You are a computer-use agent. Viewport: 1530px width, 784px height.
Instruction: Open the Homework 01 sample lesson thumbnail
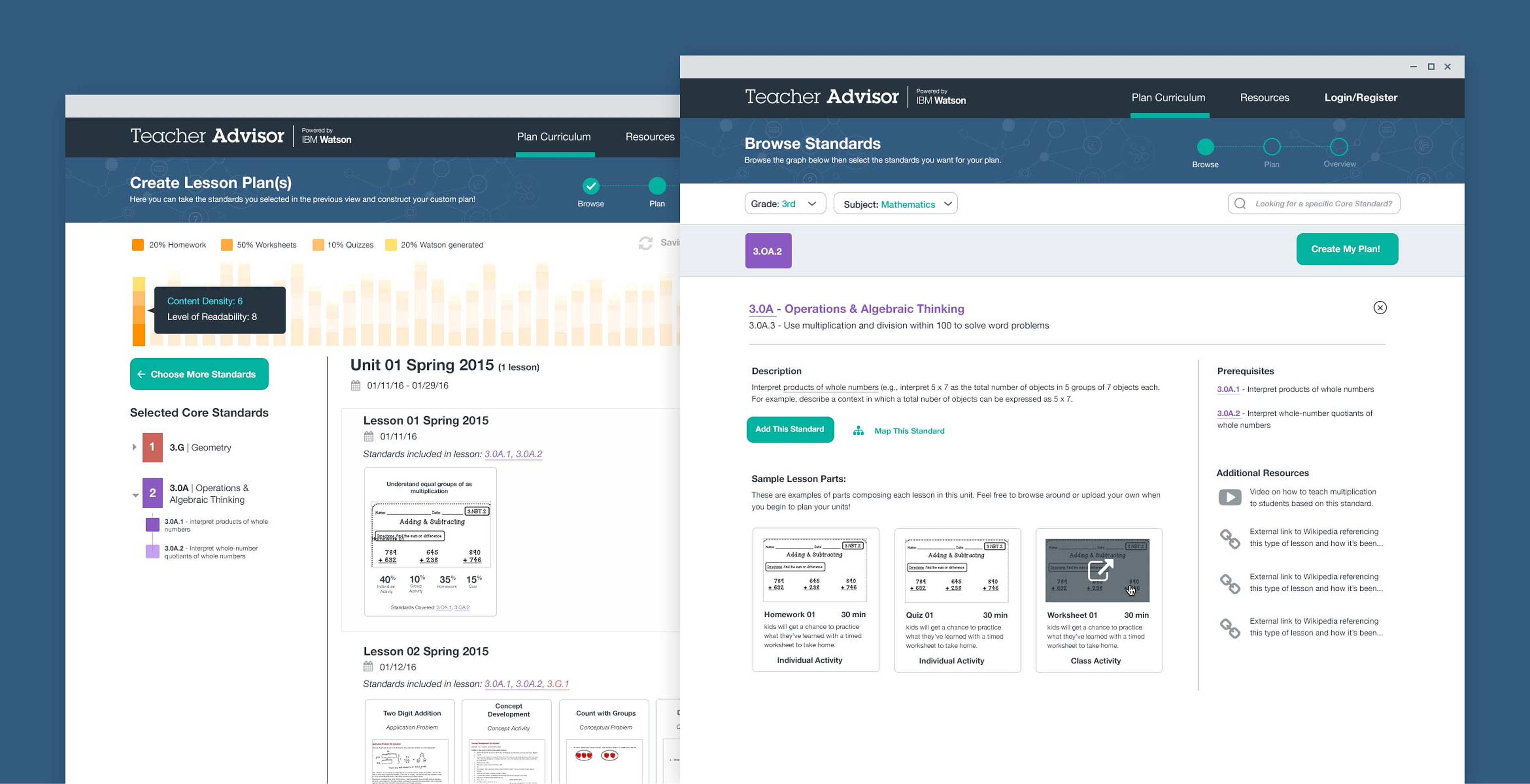coord(814,570)
